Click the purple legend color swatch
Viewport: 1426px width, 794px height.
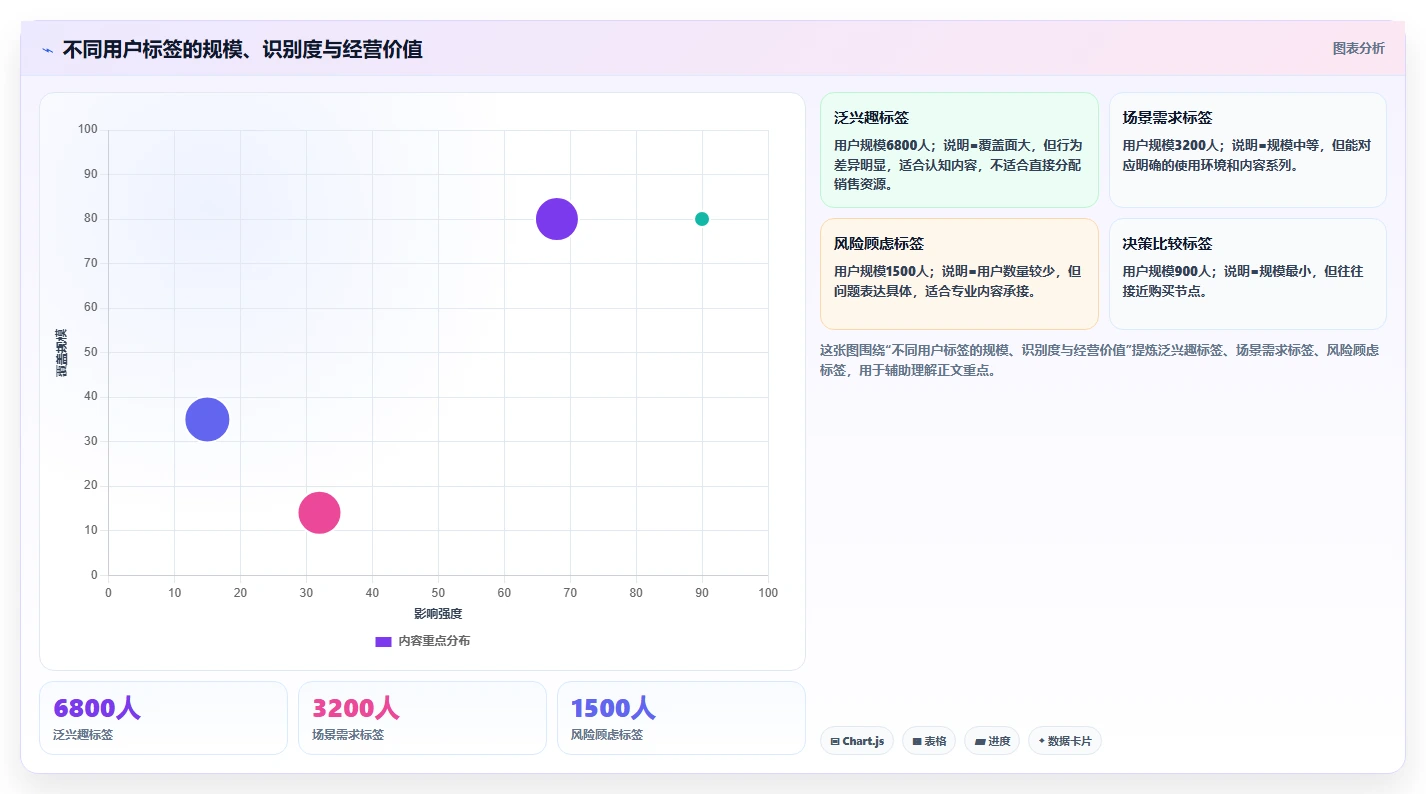pos(383,642)
